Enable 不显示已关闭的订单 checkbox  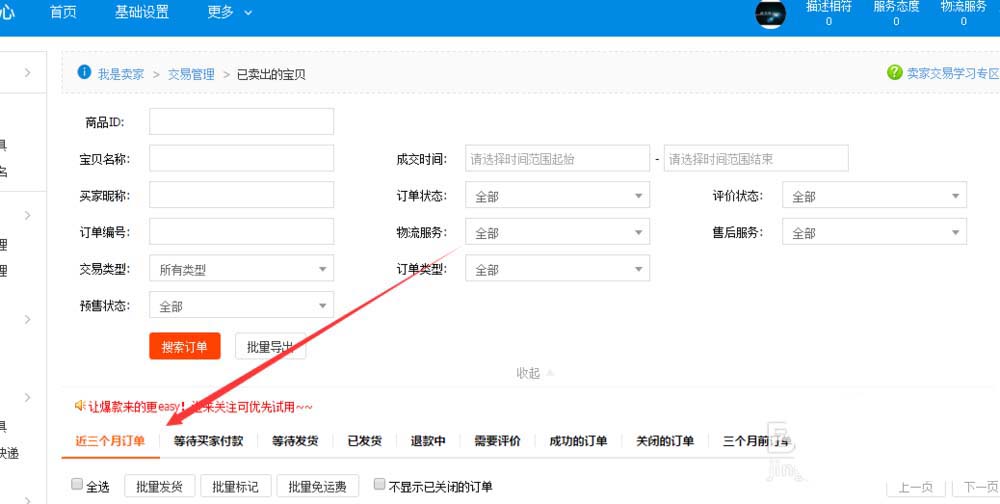[x=379, y=485]
